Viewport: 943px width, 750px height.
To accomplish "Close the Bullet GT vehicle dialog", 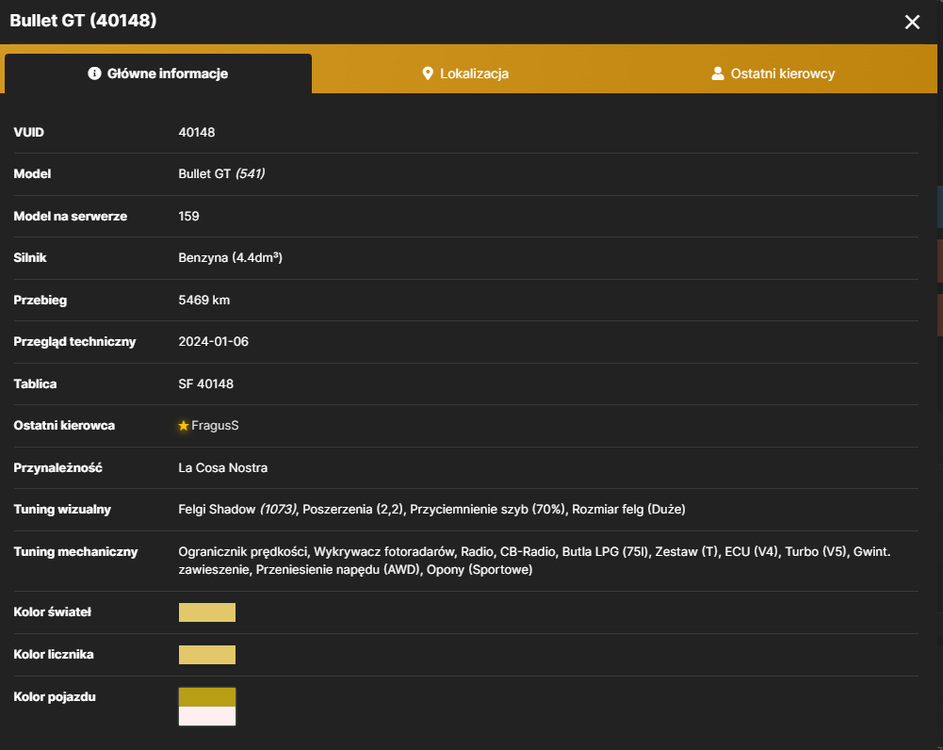I will tap(912, 22).
